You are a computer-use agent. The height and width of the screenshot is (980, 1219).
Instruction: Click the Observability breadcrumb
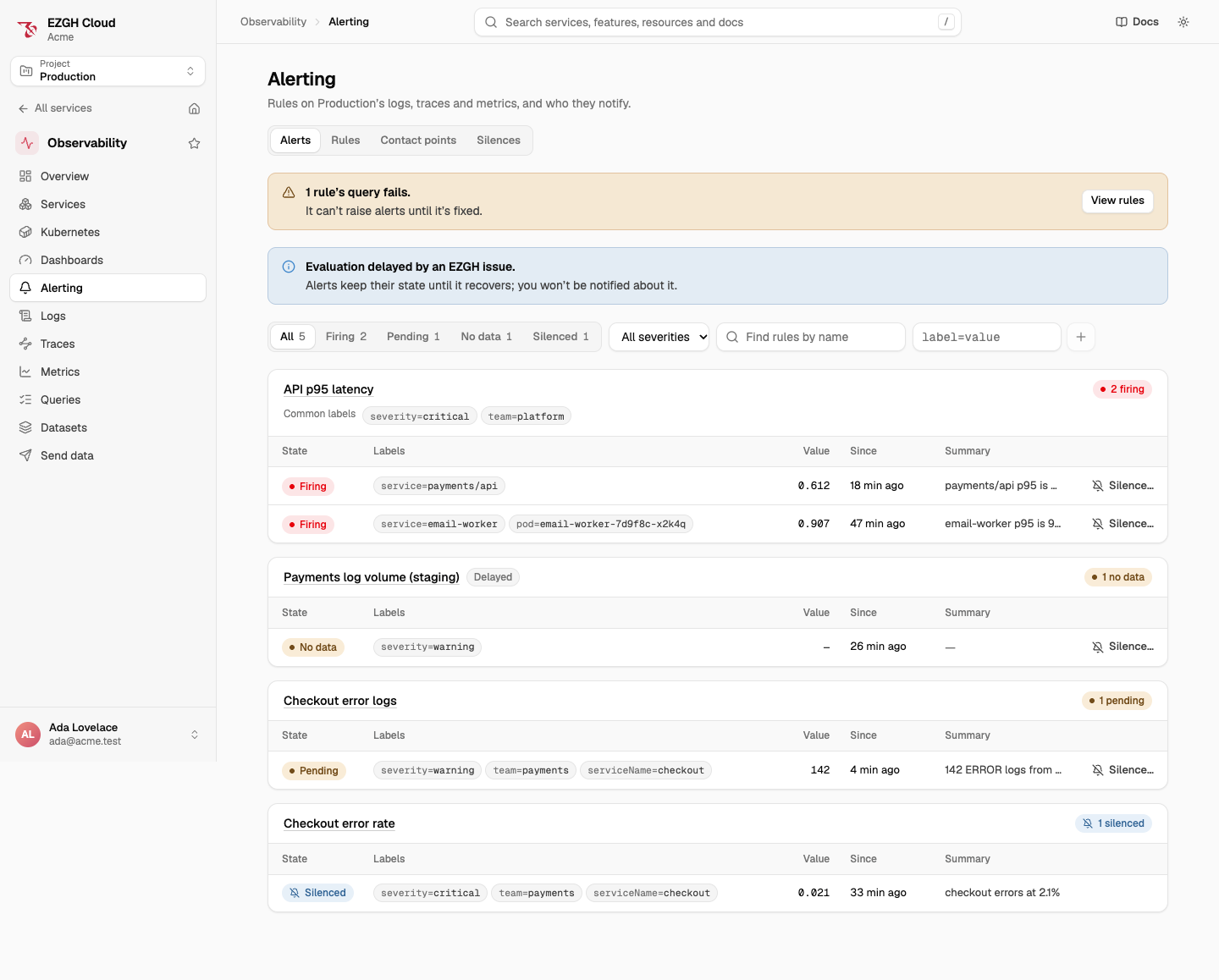pyautogui.click(x=273, y=22)
